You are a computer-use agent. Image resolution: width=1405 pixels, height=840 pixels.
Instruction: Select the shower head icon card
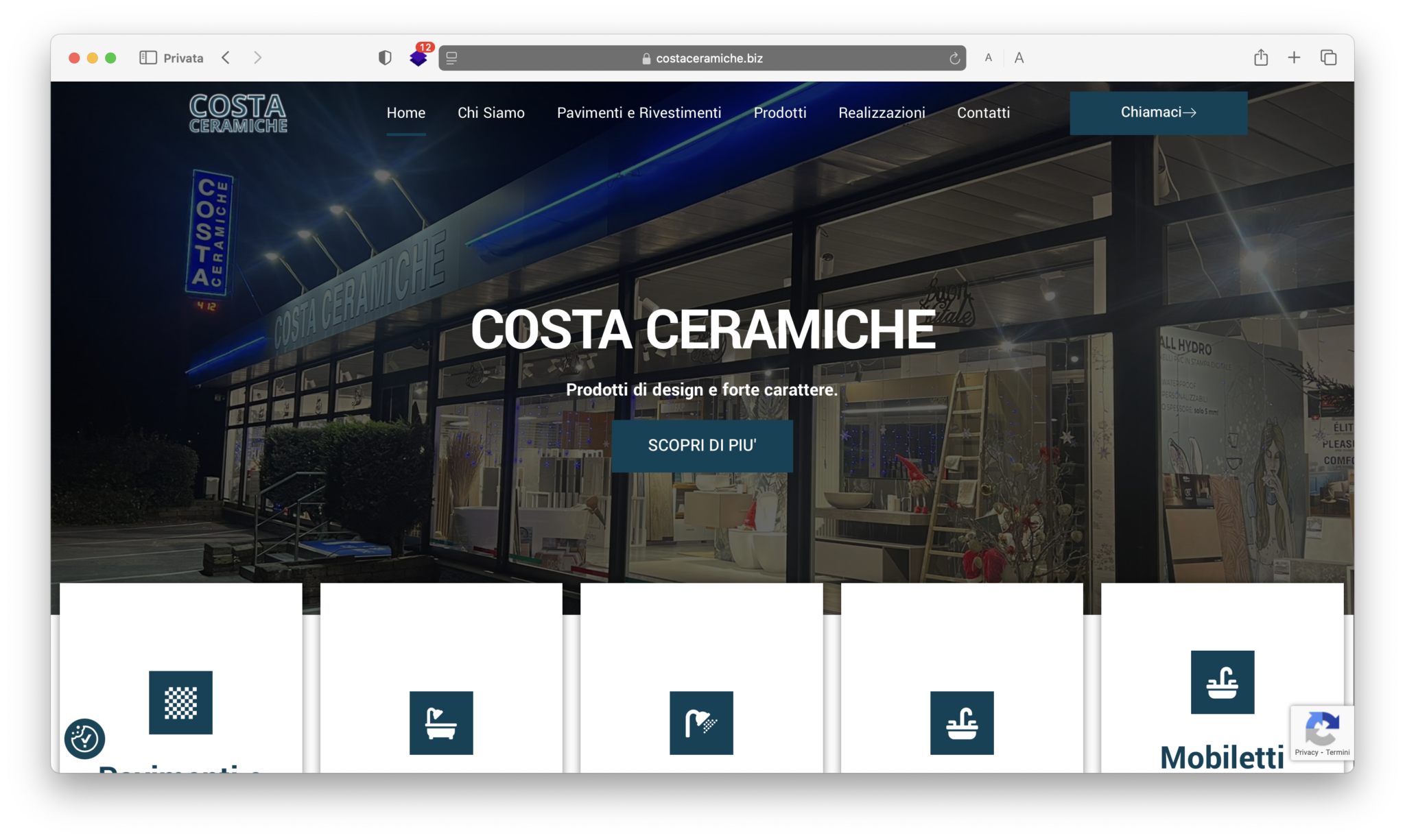click(701, 723)
